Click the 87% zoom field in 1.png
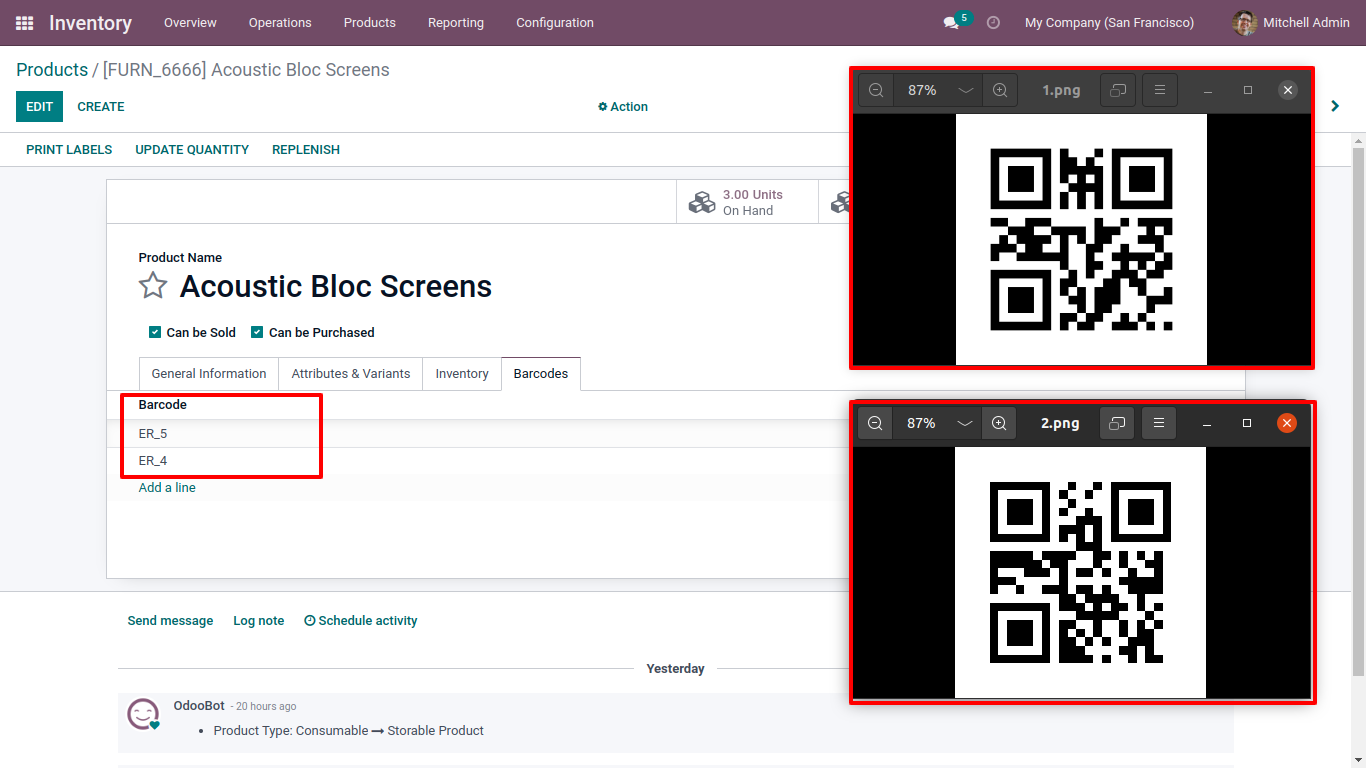 coord(922,90)
